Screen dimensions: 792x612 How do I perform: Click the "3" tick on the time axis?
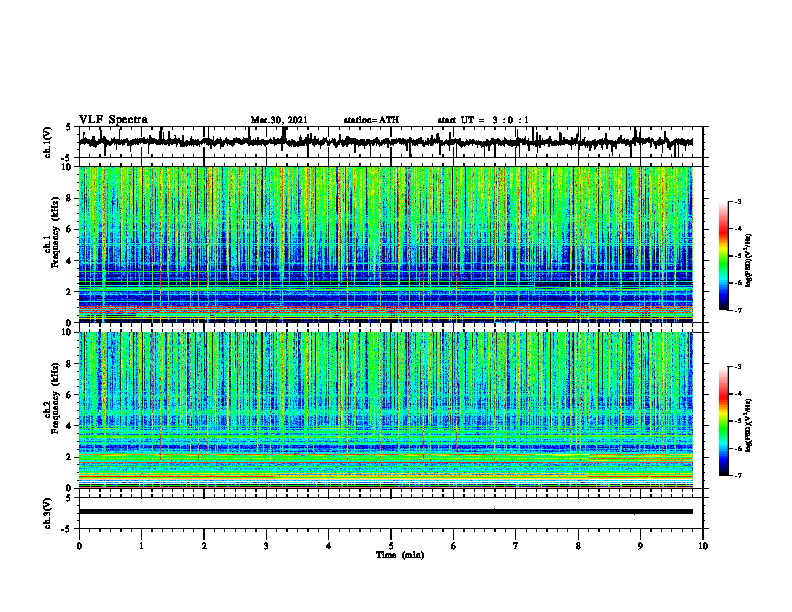click(266, 546)
